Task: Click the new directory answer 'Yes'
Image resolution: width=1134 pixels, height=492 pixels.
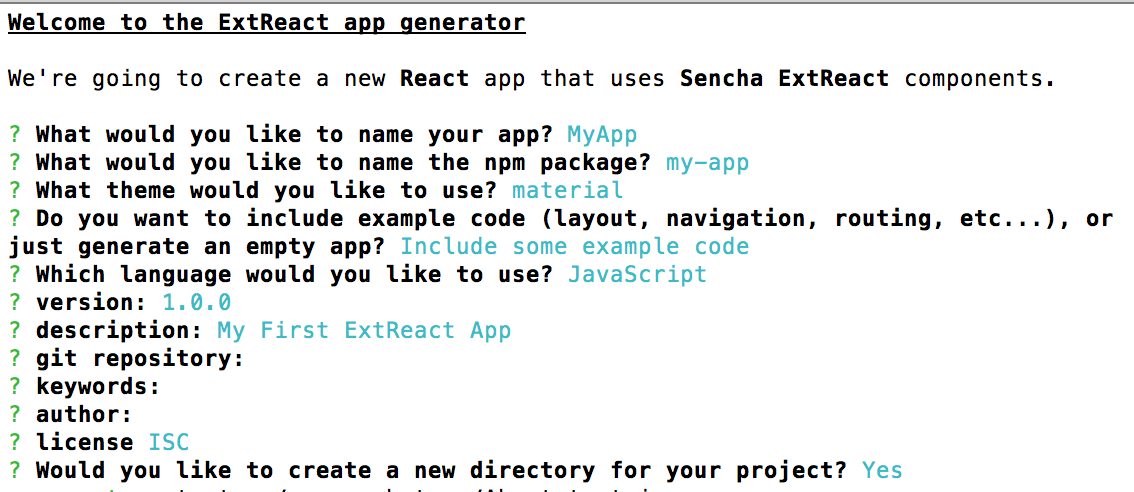Action: 882,470
